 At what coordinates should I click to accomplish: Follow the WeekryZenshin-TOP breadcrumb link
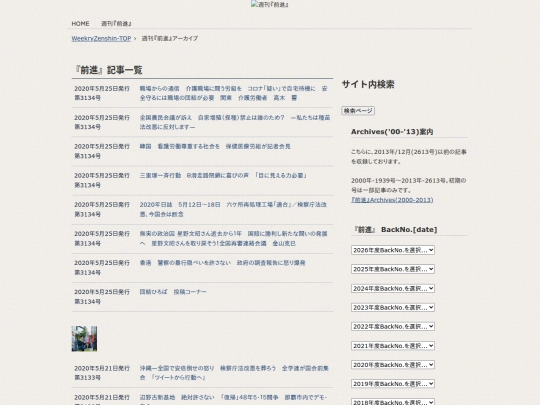(101, 39)
